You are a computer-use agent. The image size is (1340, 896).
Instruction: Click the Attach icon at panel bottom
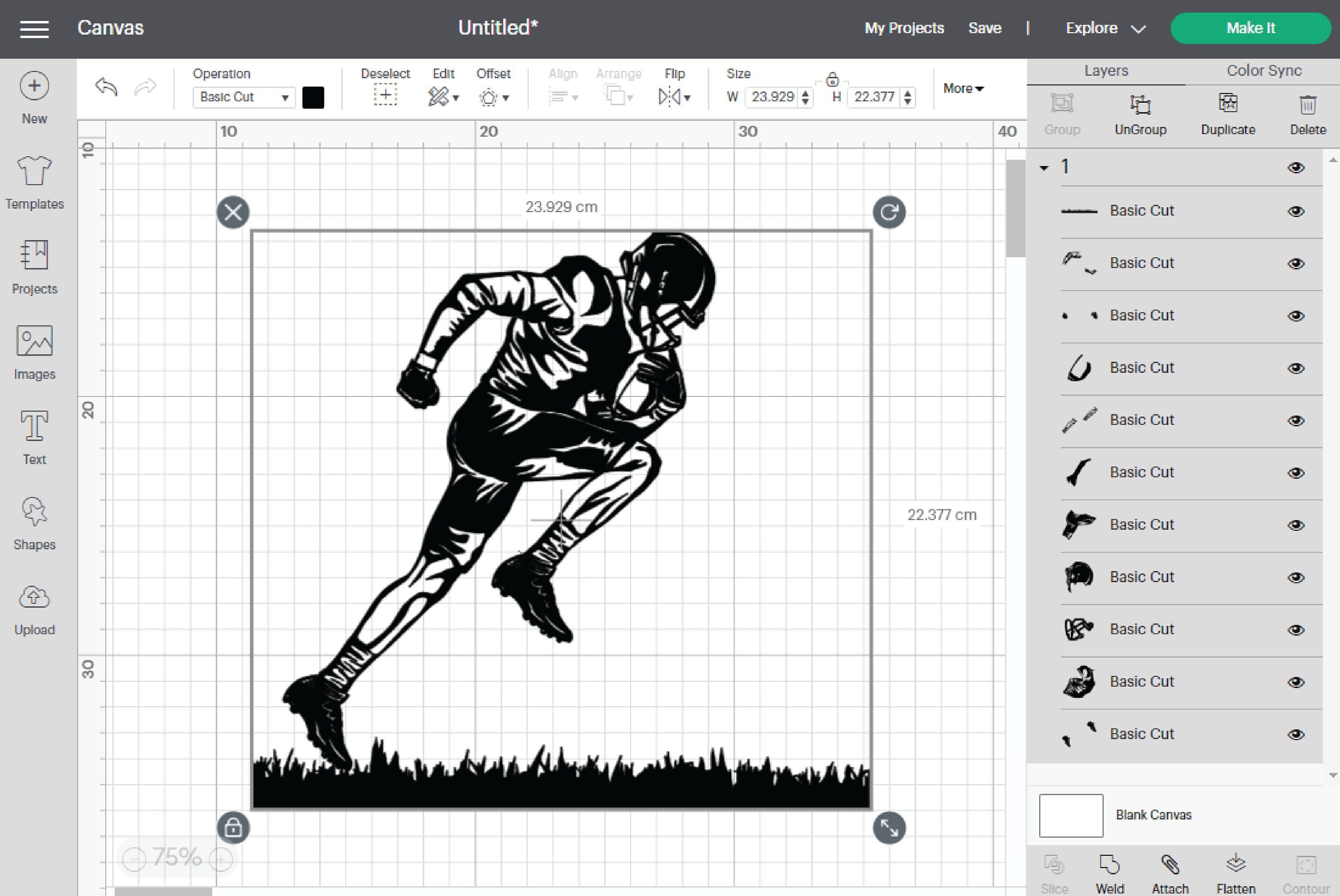pos(1170,869)
